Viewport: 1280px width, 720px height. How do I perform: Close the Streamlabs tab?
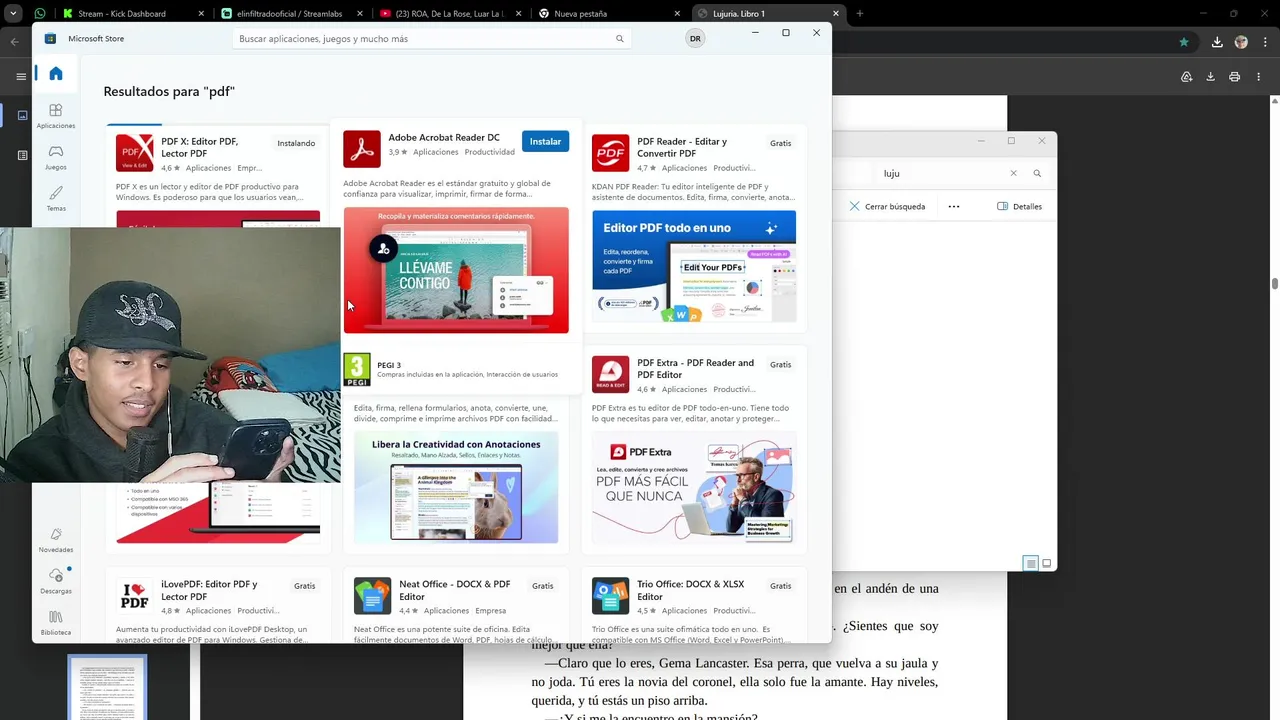(x=360, y=14)
